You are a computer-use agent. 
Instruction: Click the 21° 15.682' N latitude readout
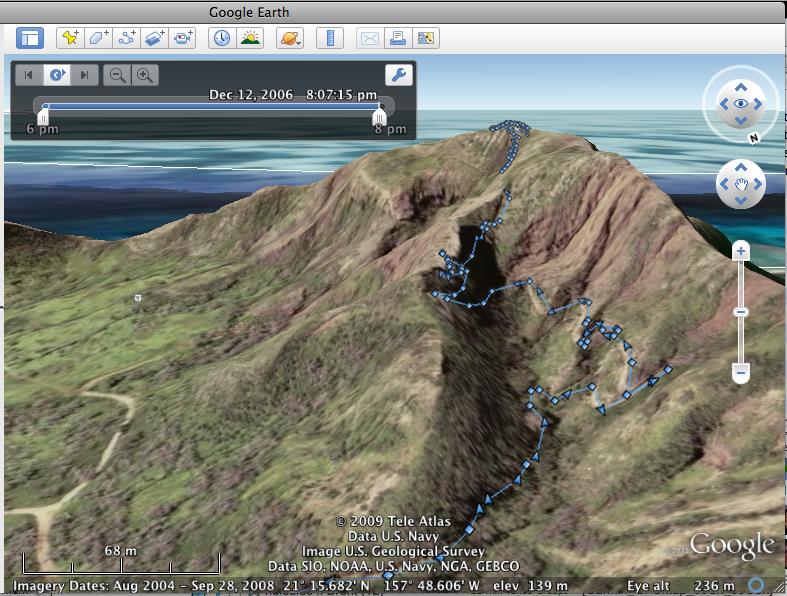pos(326,585)
